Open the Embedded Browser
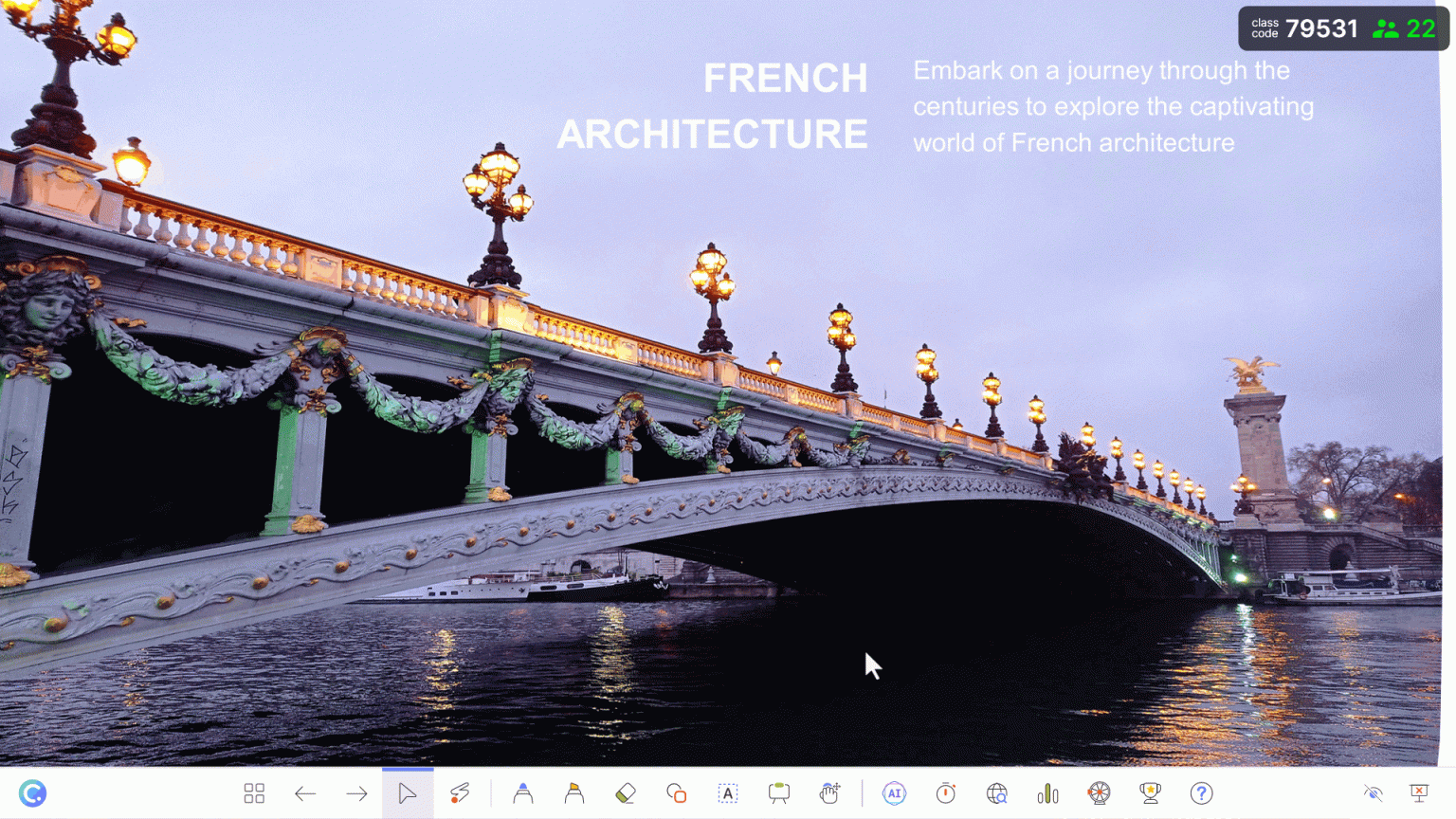The height and width of the screenshot is (819, 1456). [x=996, y=793]
